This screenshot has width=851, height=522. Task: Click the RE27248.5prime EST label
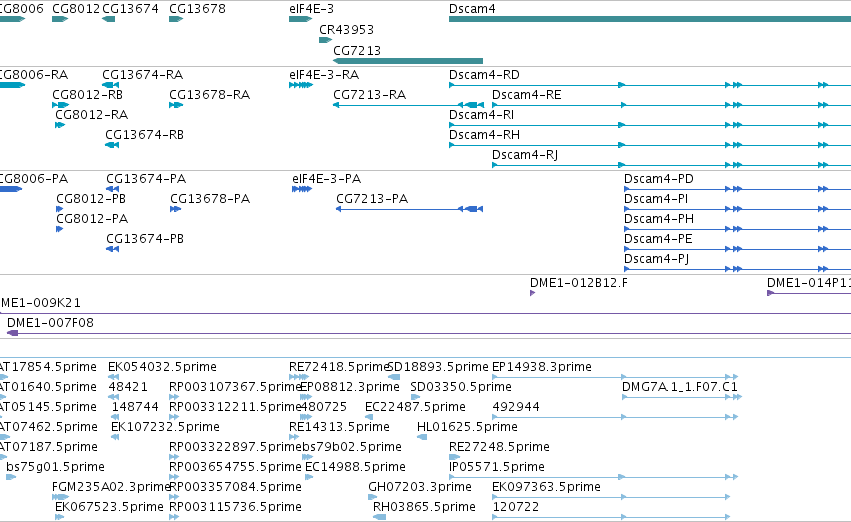499,447
